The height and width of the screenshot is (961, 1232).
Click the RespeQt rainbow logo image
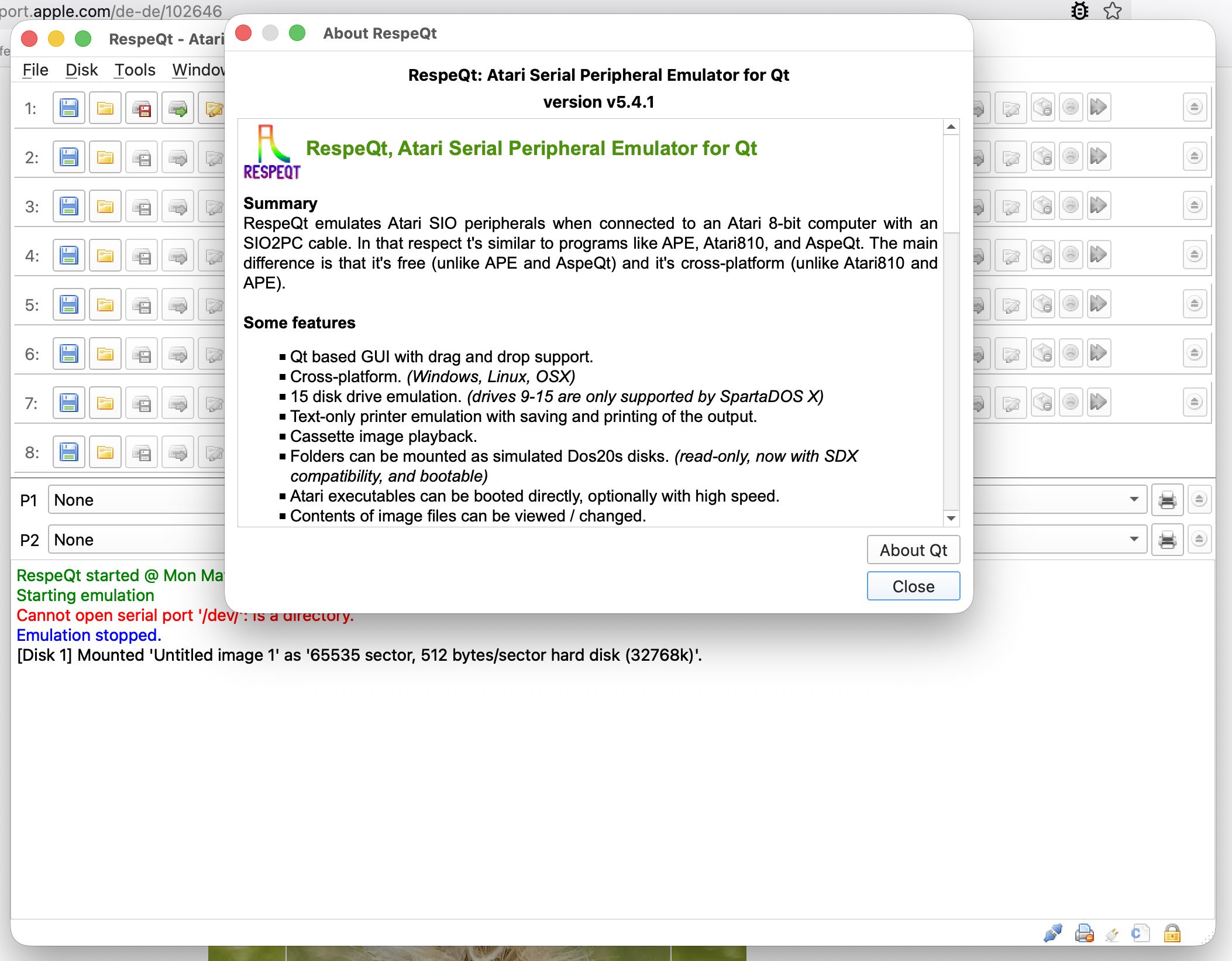click(x=272, y=152)
